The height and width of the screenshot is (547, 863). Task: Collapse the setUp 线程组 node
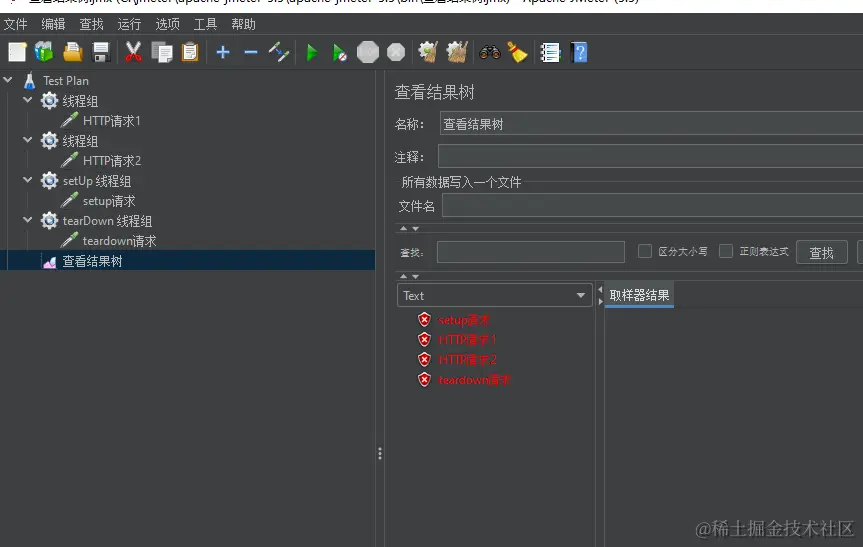pos(28,180)
